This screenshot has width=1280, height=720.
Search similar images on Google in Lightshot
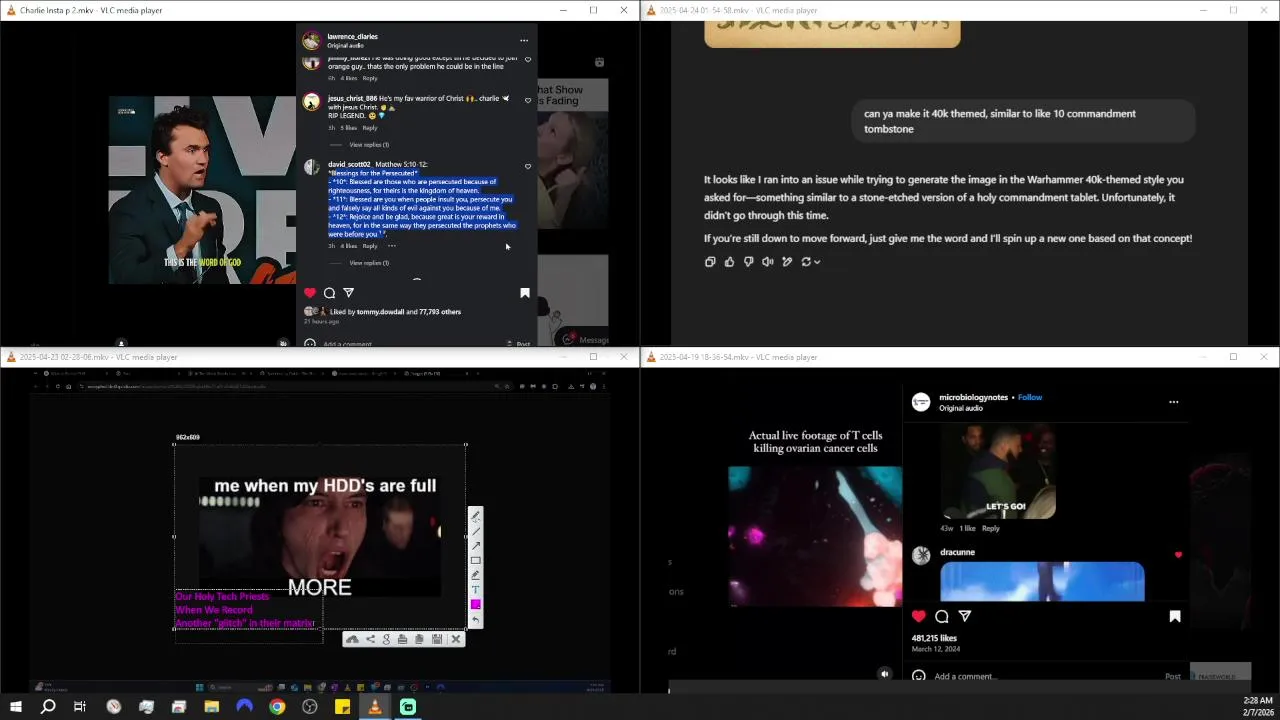coord(386,639)
